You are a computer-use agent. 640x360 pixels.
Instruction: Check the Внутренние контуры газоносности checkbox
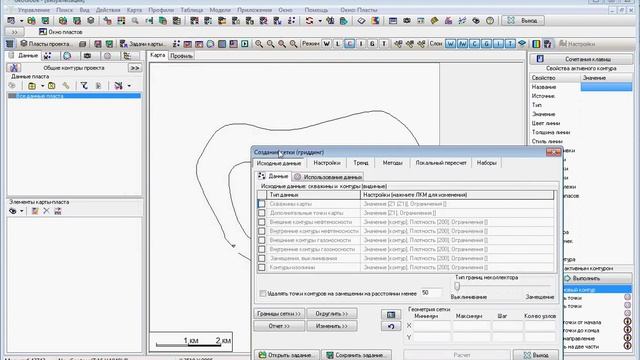262,249
